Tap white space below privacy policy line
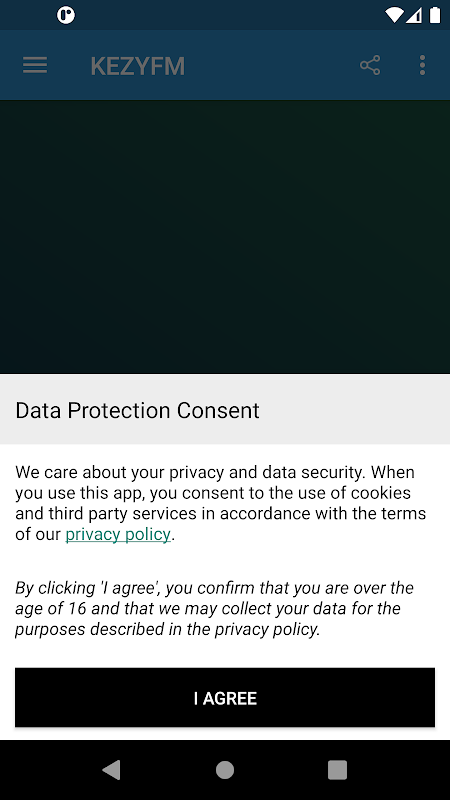This screenshot has width=450, height=800. tap(225, 561)
